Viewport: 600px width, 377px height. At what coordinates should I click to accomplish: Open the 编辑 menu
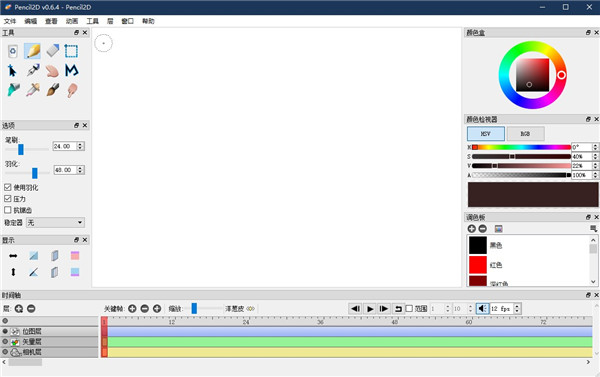[x=31, y=21]
